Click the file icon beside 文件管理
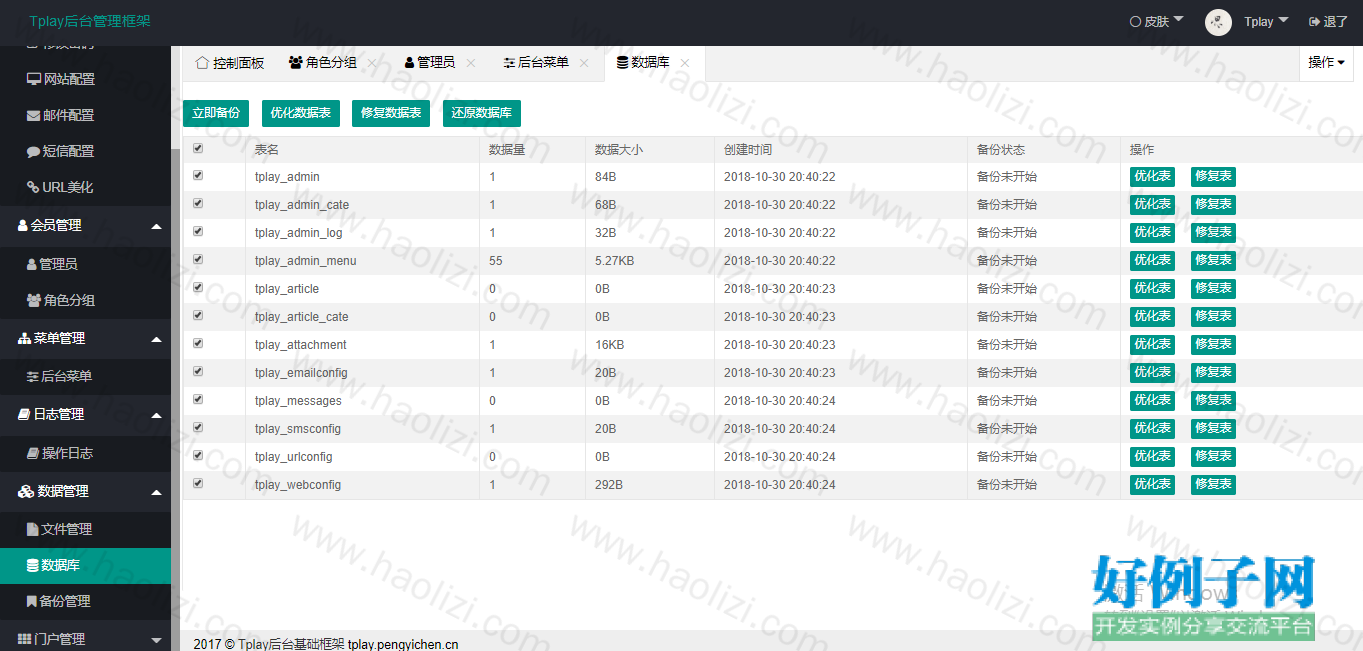 click(x=32, y=529)
